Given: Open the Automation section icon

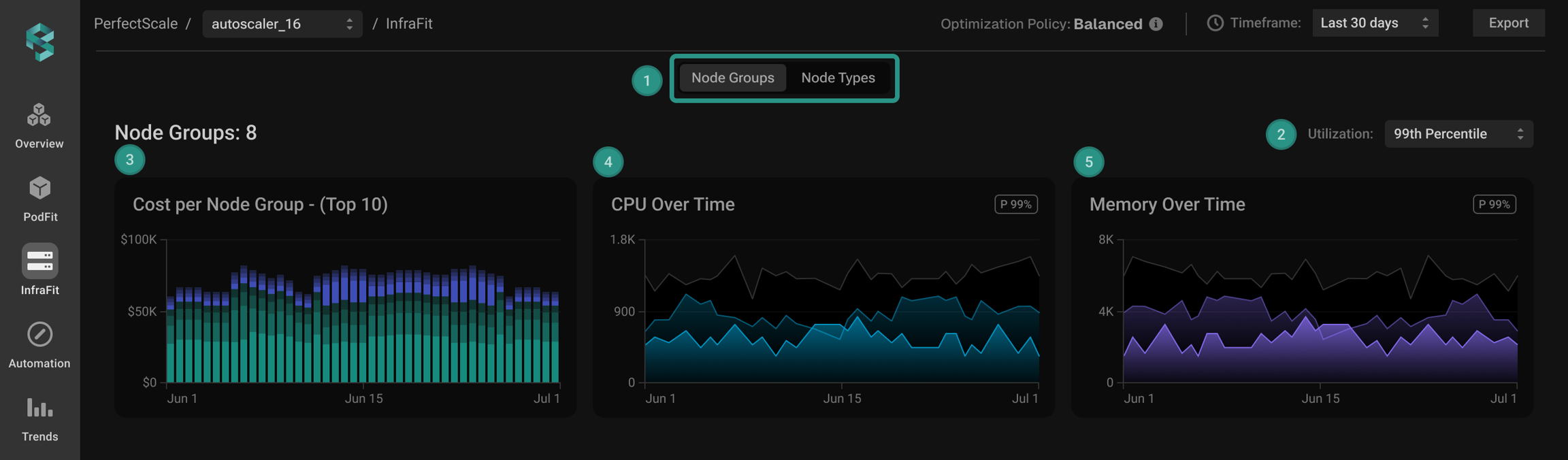Looking at the screenshot, I should pyautogui.click(x=39, y=335).
